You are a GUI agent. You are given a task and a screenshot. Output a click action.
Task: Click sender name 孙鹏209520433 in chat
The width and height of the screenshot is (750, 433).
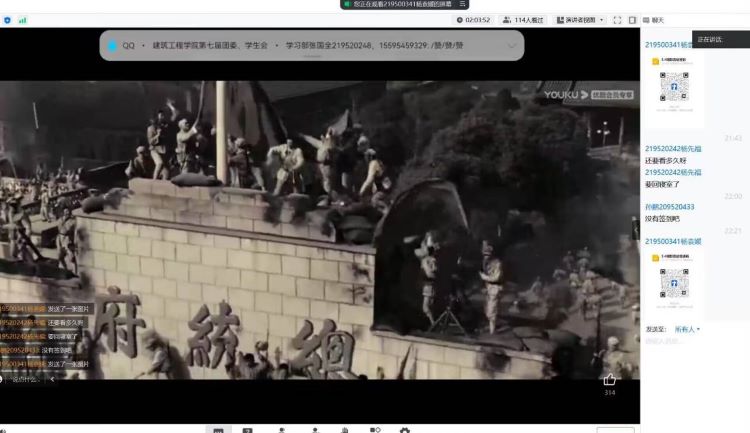pos(669,207)
